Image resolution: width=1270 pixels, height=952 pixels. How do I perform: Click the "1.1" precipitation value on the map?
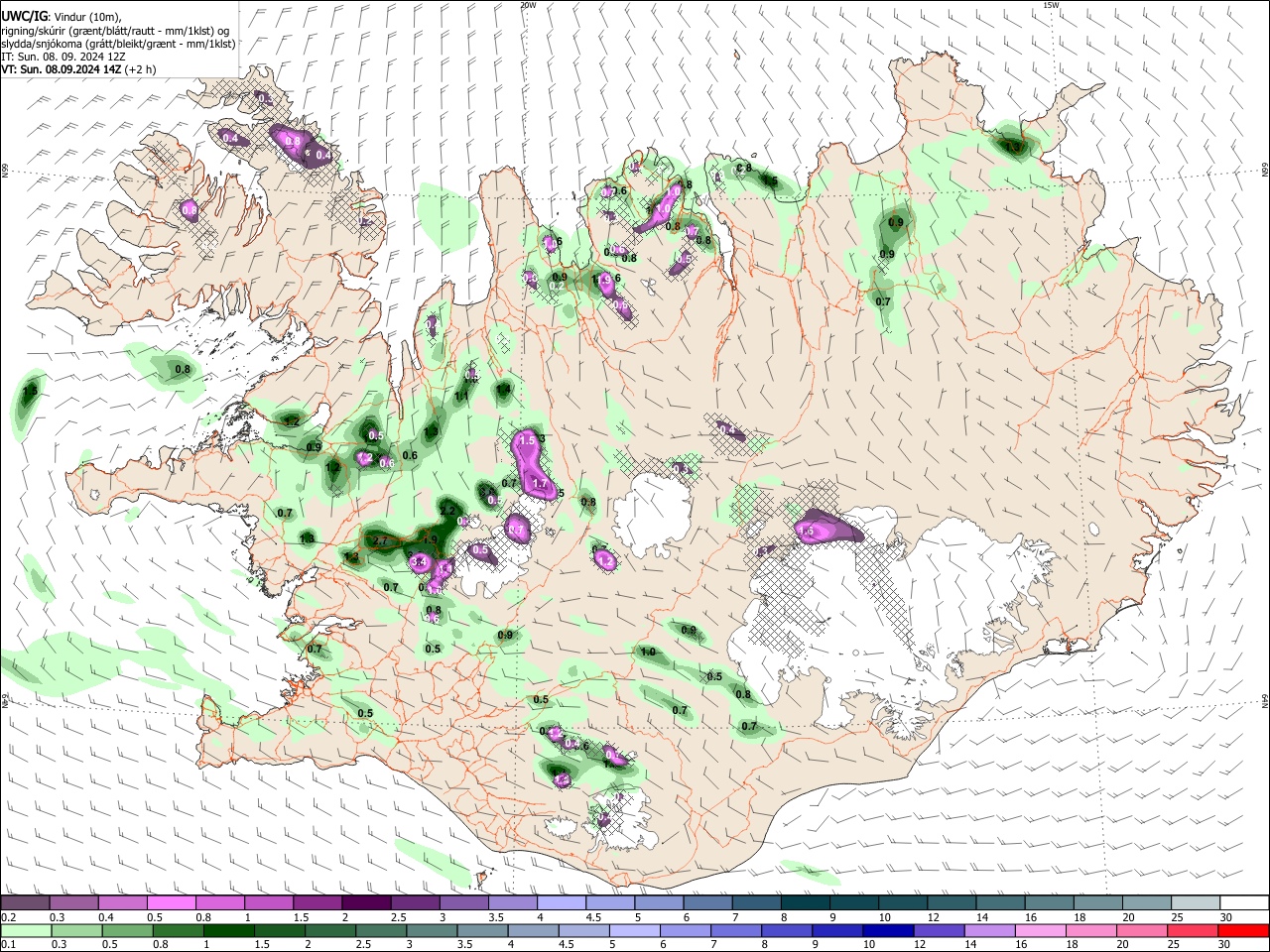coord(461,397)
